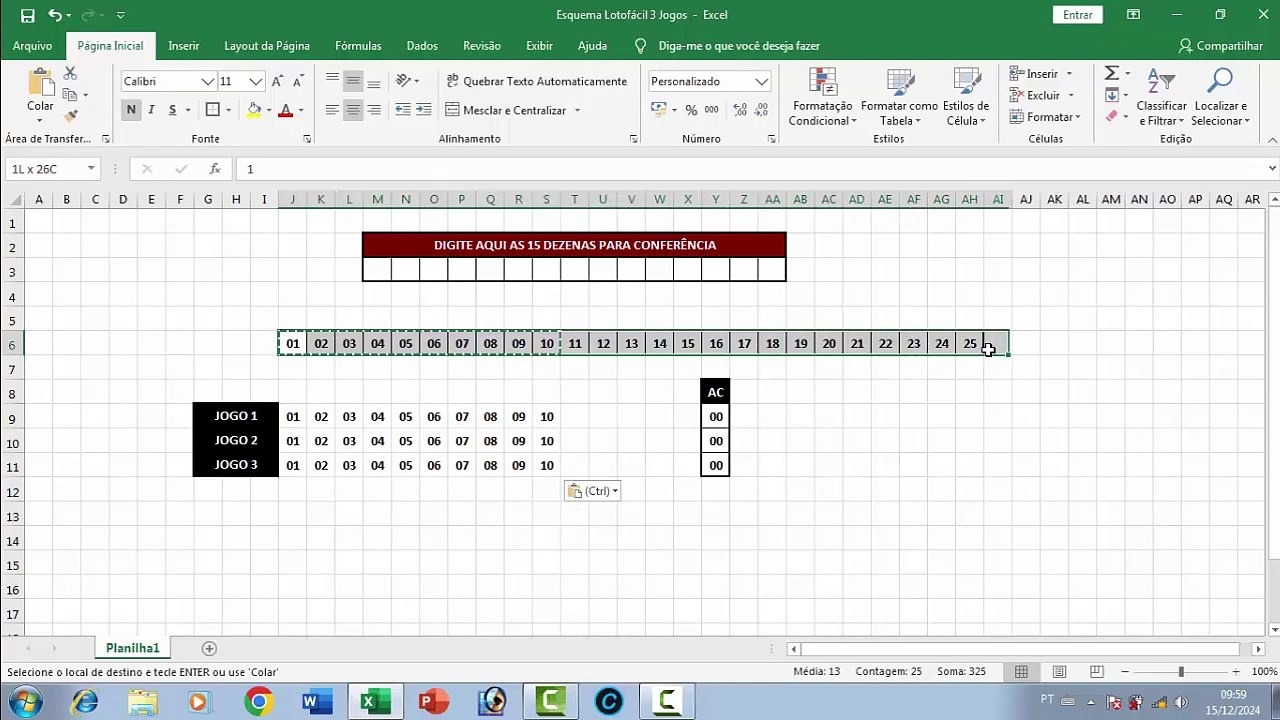
Task: Expand the Name Box dropdown arrow
Action: (x=91, y=169)
